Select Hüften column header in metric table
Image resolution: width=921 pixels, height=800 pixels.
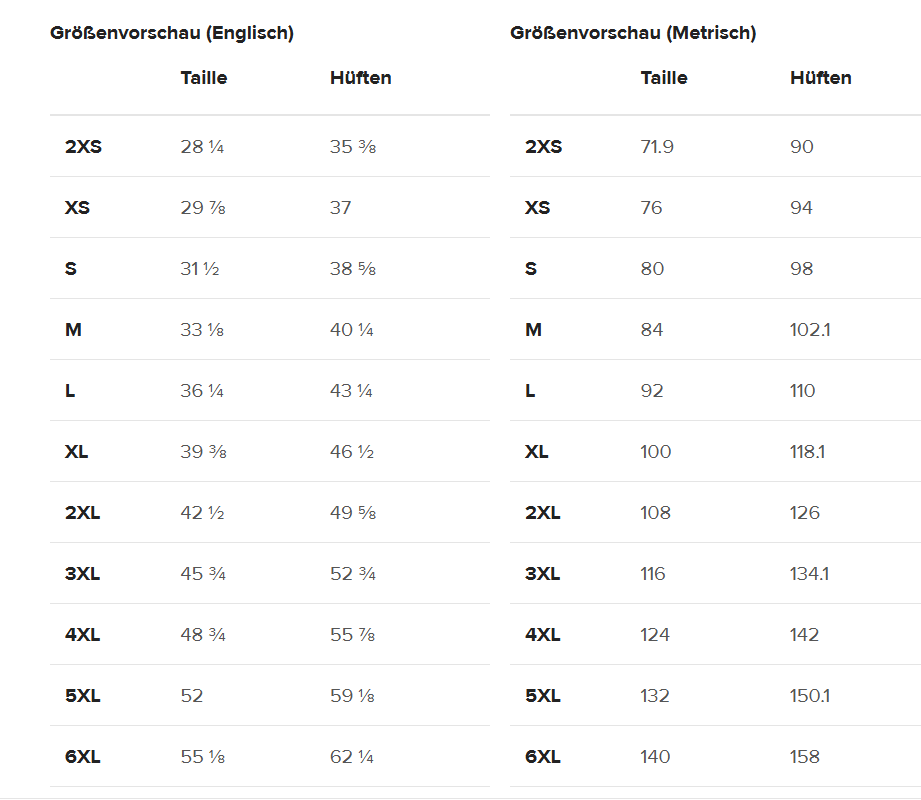click(821, 77)
